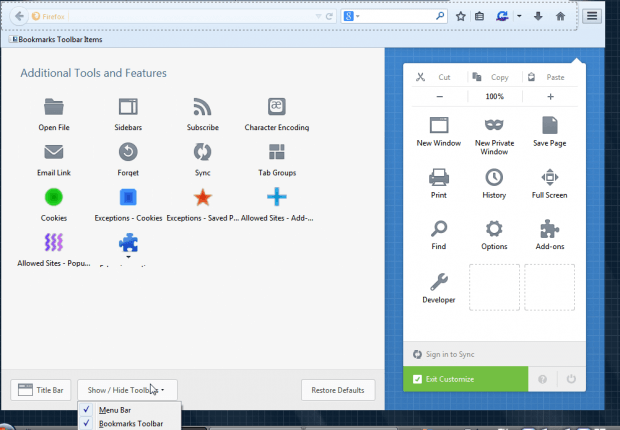This screenshot has height=430, width=620.
Task: Click the New Private Window mask icon
Action: tap(494, 125)
